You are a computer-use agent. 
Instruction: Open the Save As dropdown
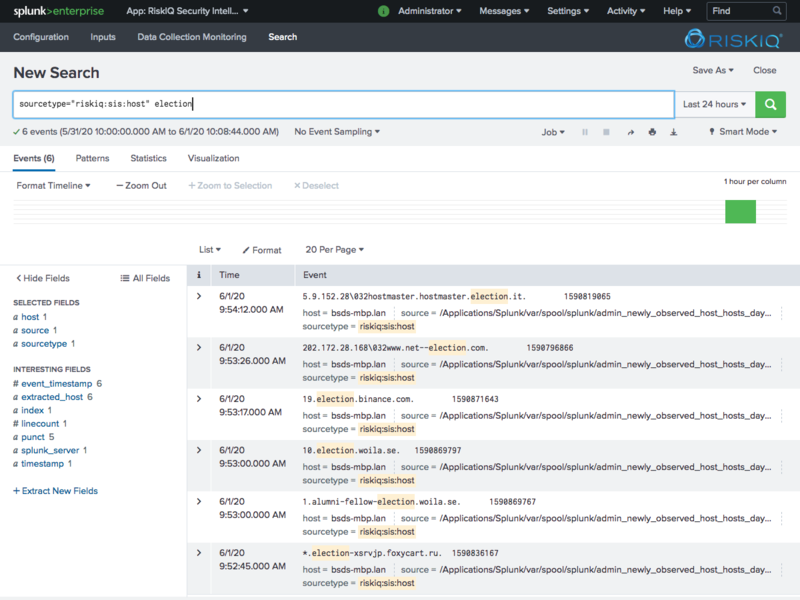pyautogui.click(x=713, y=70)
